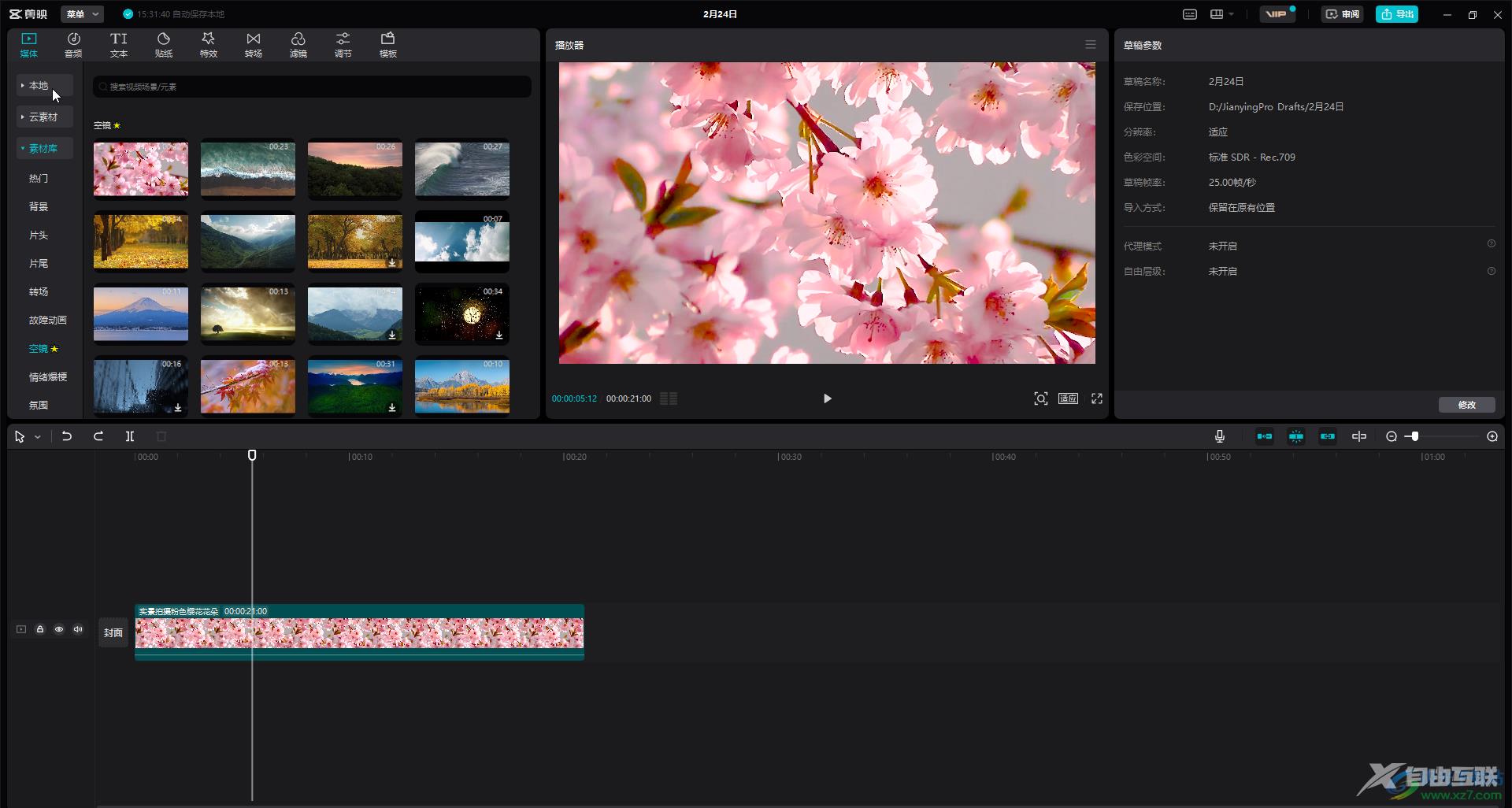This screenshot has height=808, width=1512.
Task: Select the 氛围 category
Action: [39, 405]
